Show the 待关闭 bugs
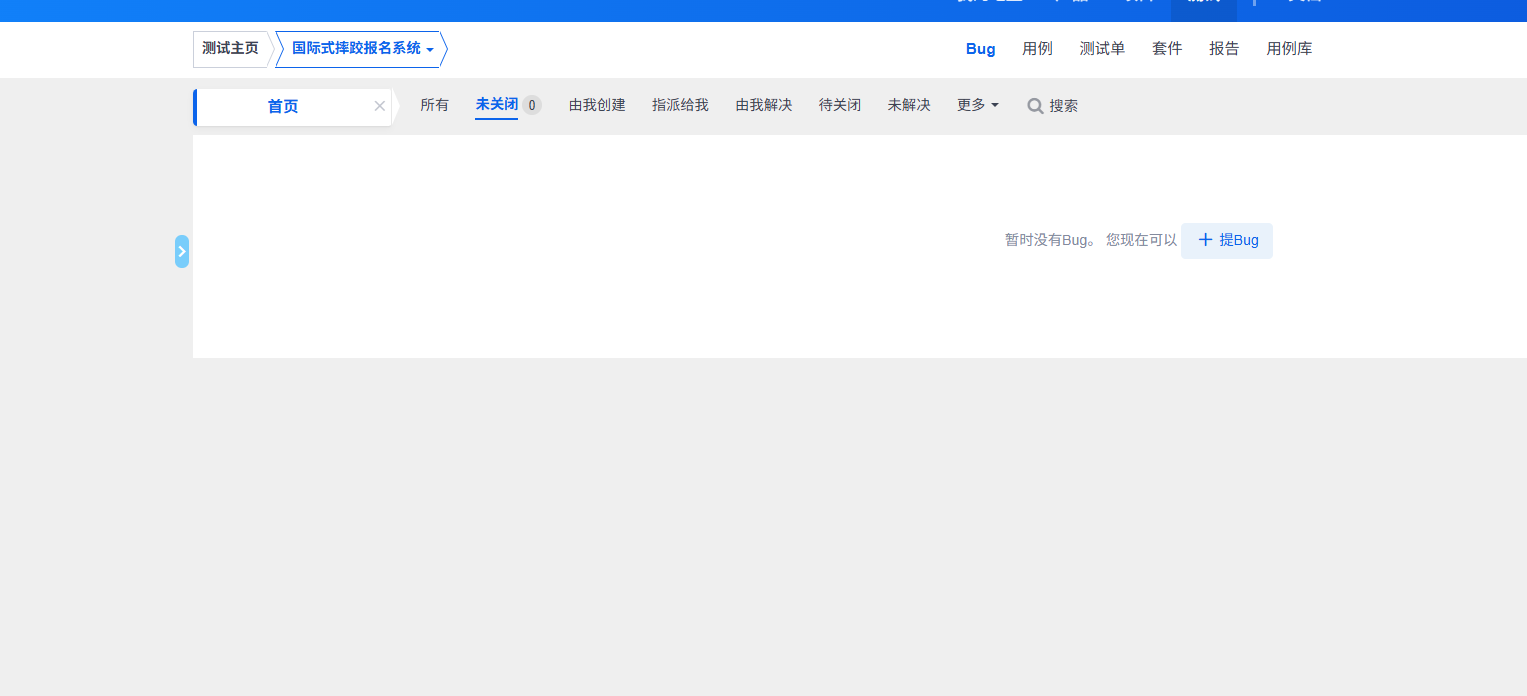The image size is (1527, 696). click(x=840, y=105)
